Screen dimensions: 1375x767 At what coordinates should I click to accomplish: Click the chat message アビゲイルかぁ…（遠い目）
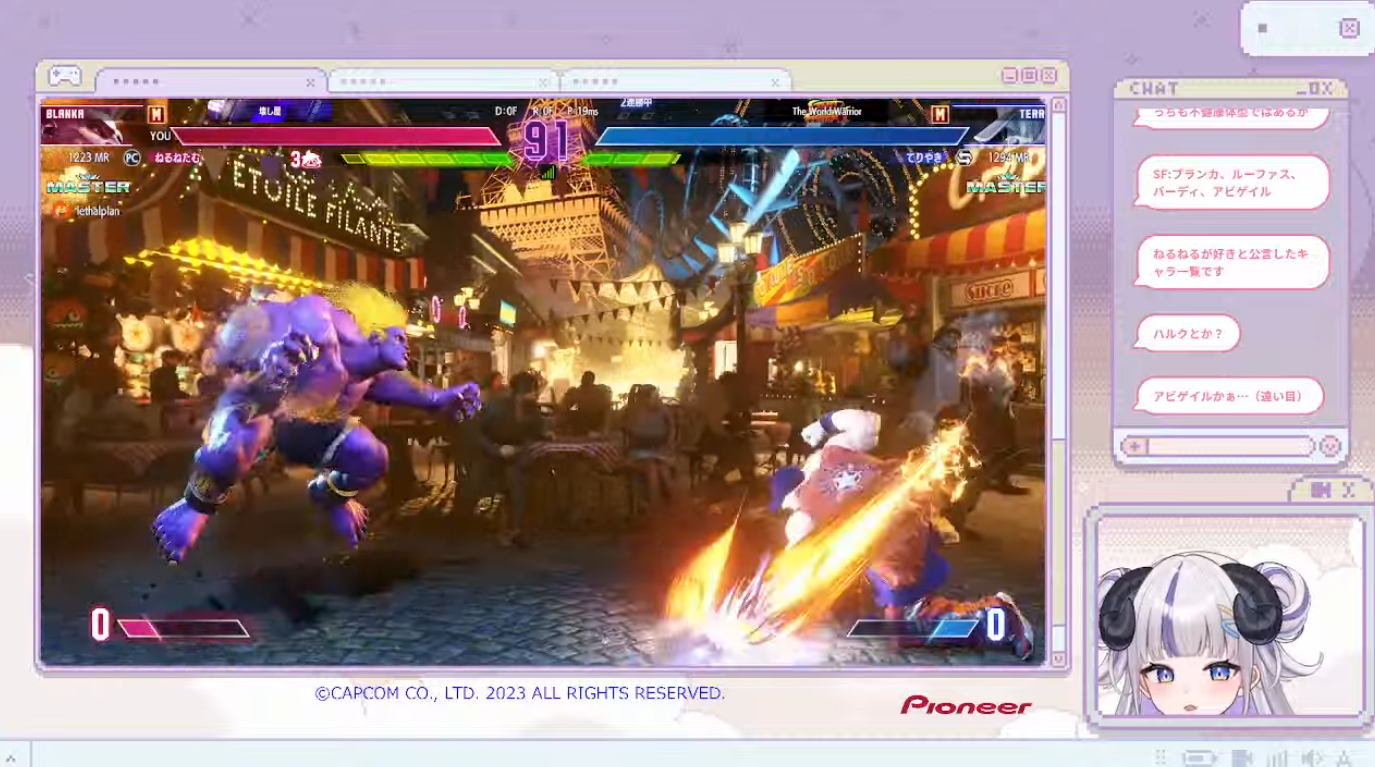(x=1231, y=396)
